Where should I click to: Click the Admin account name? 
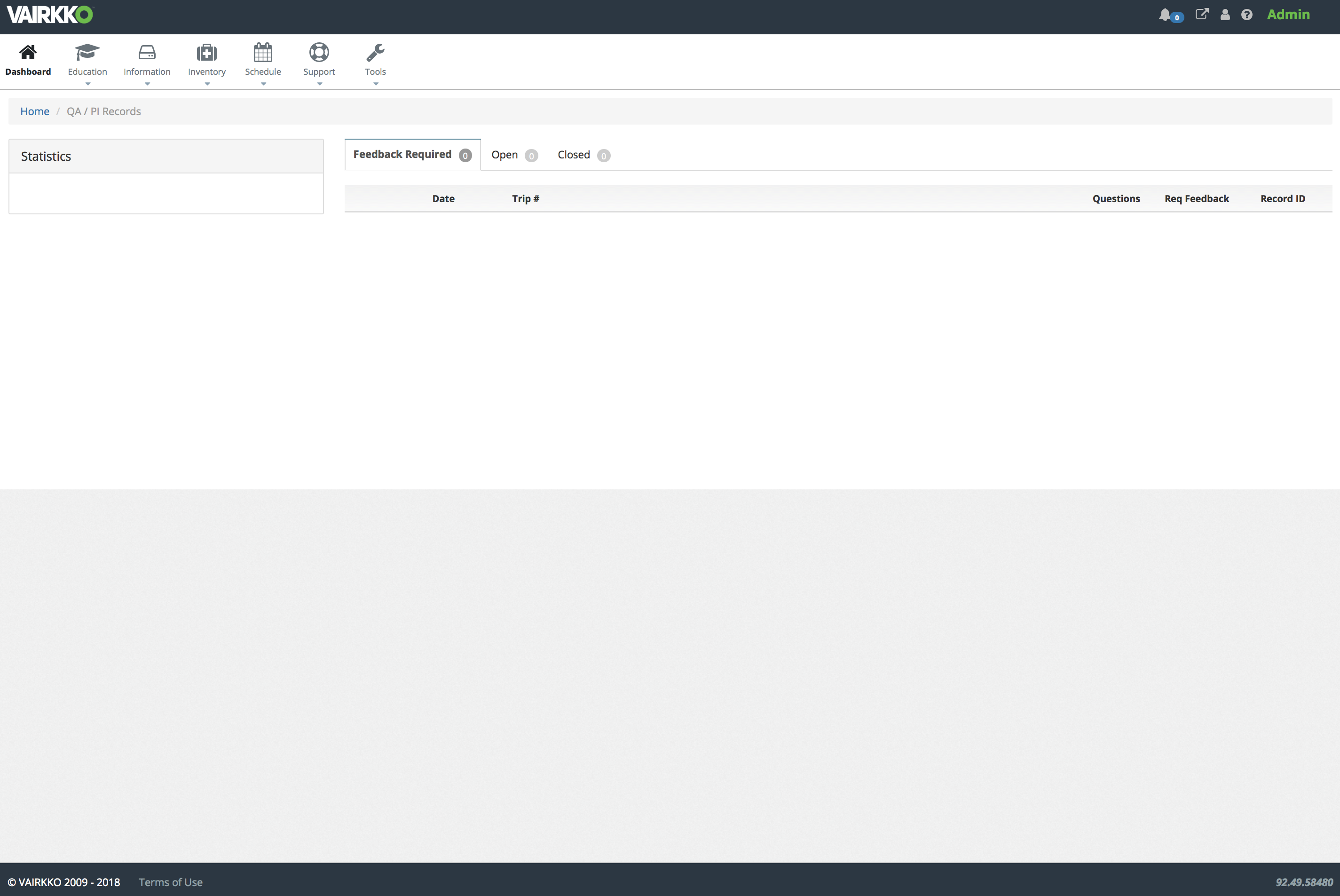[1288, 14]
